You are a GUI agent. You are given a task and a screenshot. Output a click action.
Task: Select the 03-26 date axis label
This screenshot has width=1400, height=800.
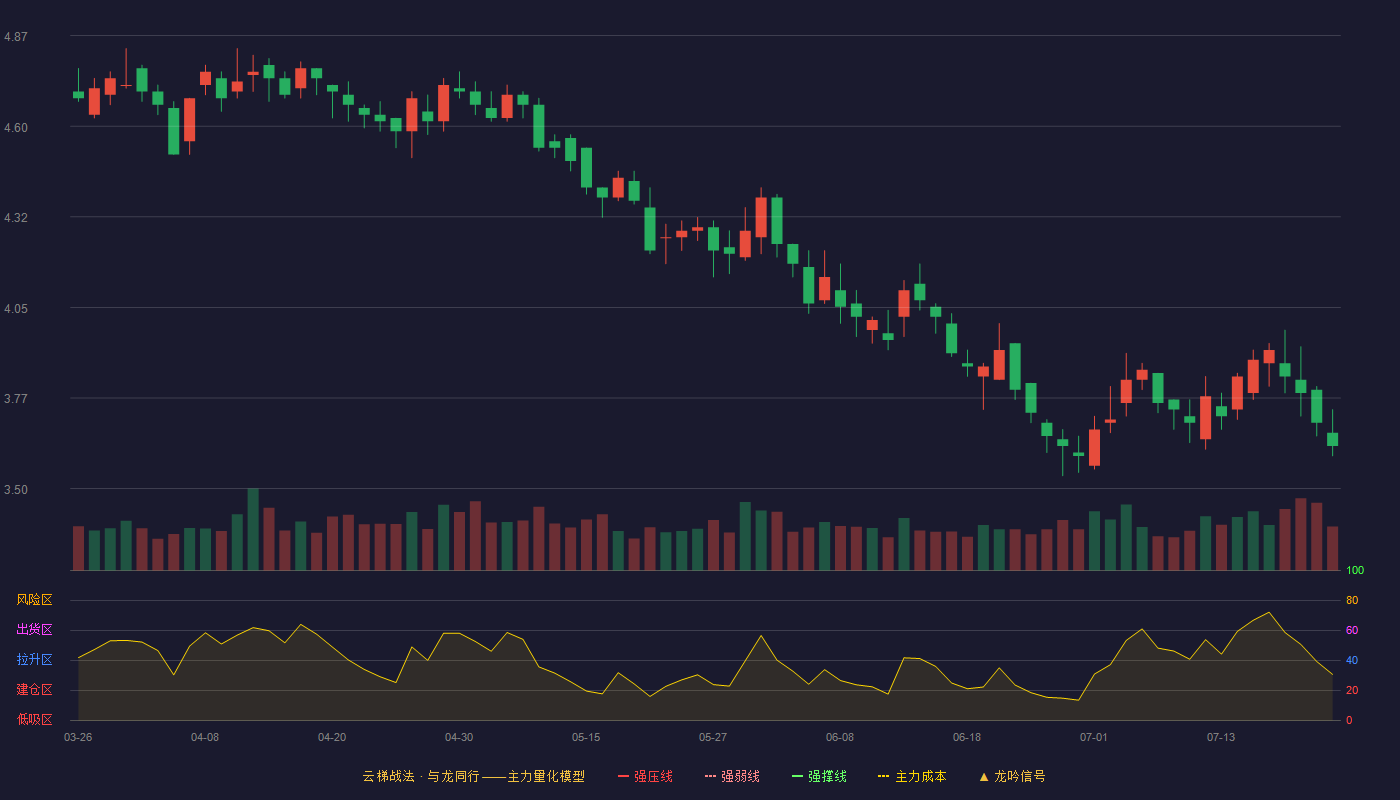tap(78, 737)
